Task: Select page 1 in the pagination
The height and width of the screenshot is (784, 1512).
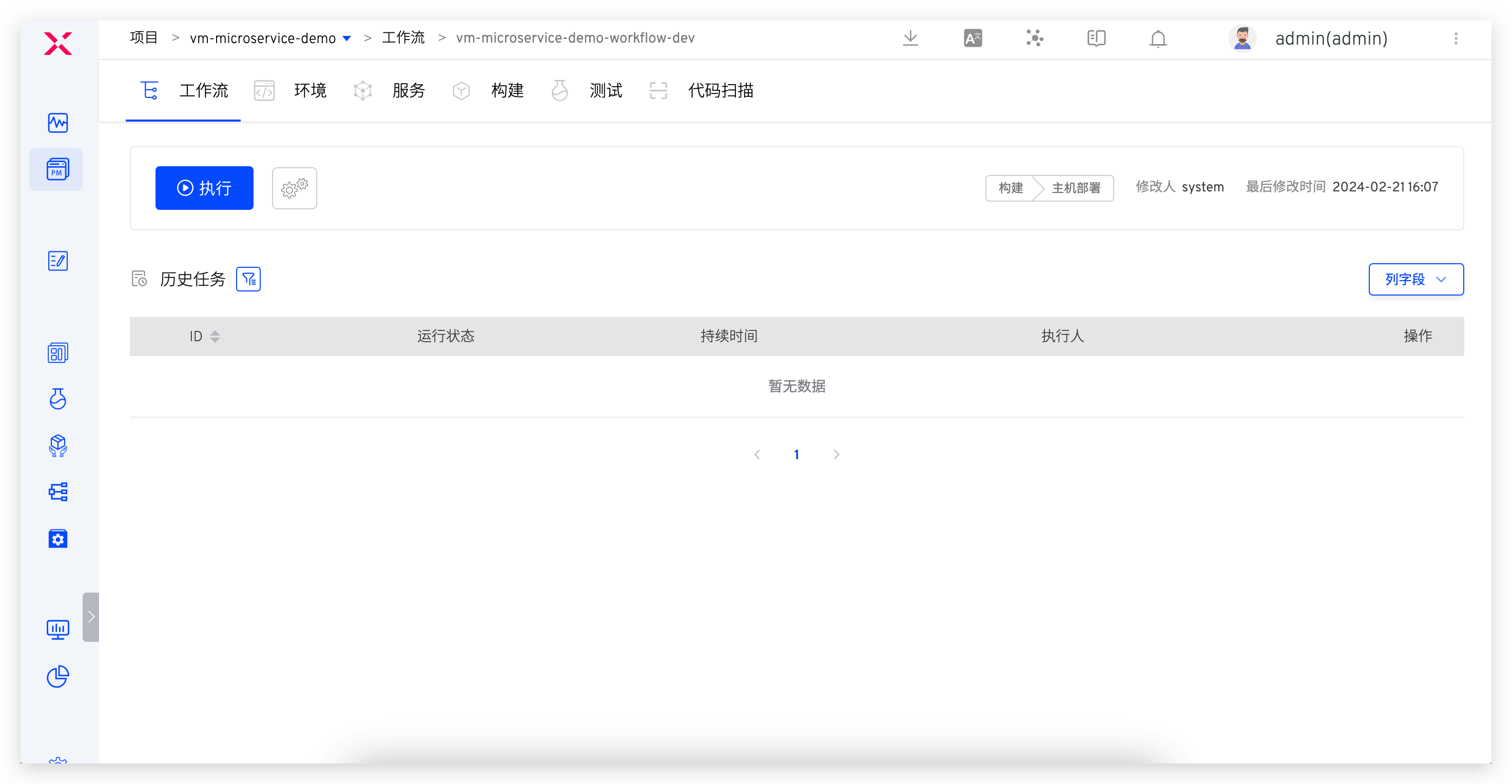Action: pyautogui.click(x=797, y=454)
